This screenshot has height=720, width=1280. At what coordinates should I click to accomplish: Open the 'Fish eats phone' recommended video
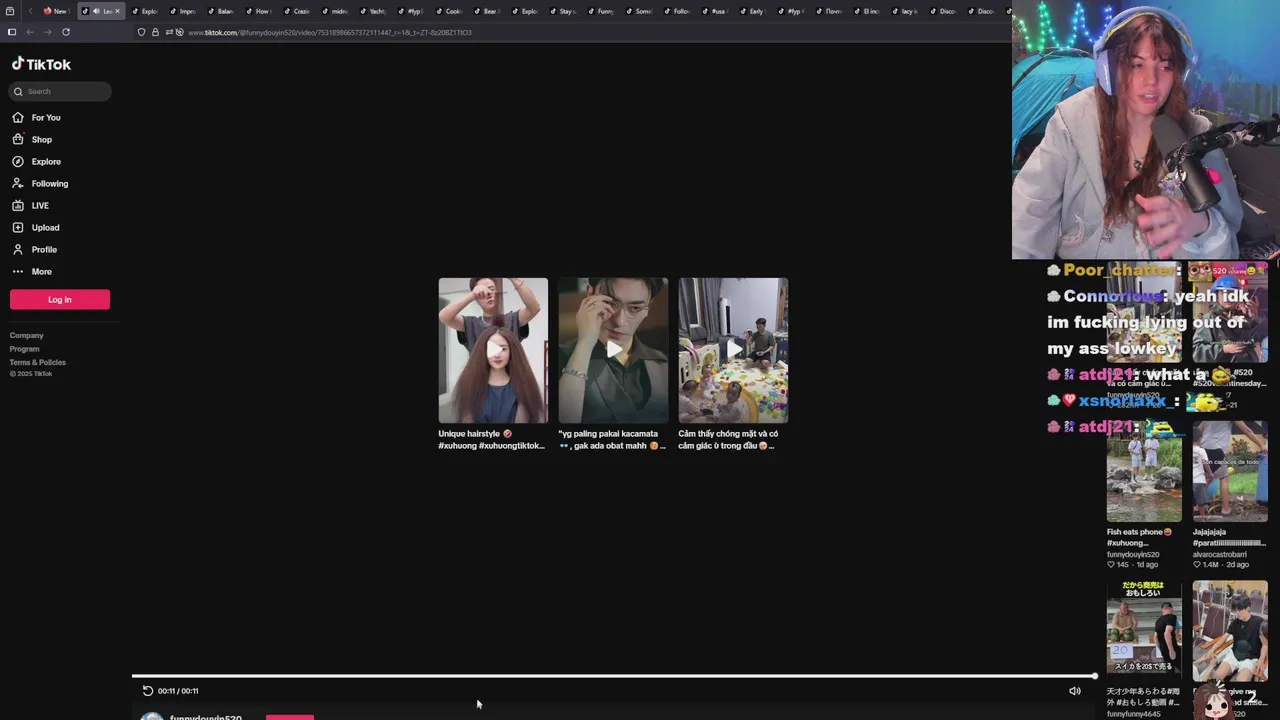click(1144, 472)
